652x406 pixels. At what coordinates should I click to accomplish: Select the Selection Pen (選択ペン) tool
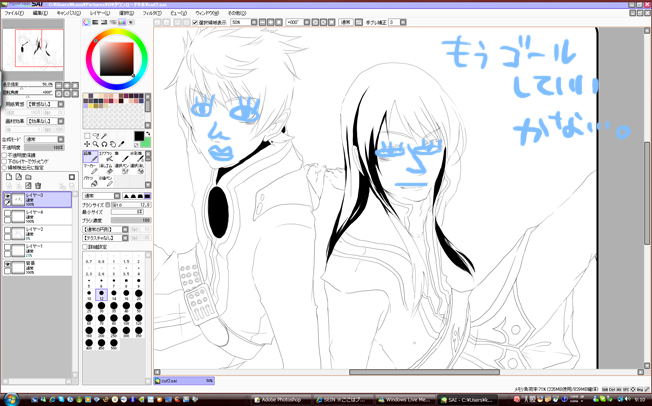click(121, 168)
